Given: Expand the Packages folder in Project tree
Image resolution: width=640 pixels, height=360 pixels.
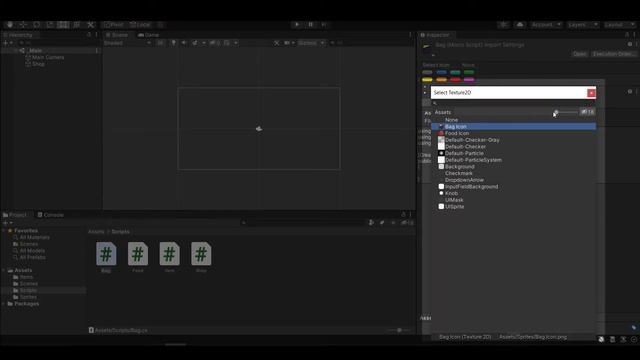Looking at the screenshot, I should [4, 304].
